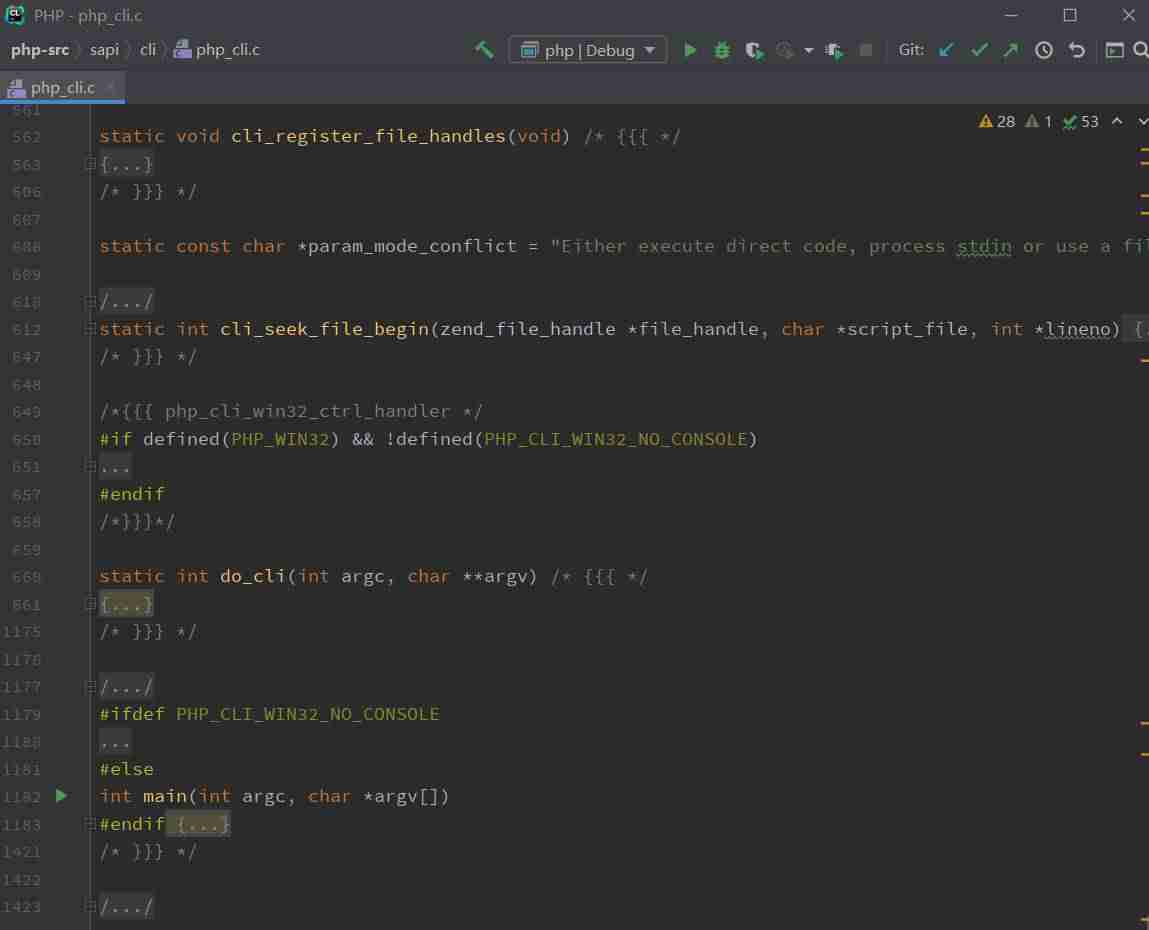This screenshot has width=1149, height=930.
Task: Click php_cli_win32_ctrl_handler comment
Action: [307, 411]
